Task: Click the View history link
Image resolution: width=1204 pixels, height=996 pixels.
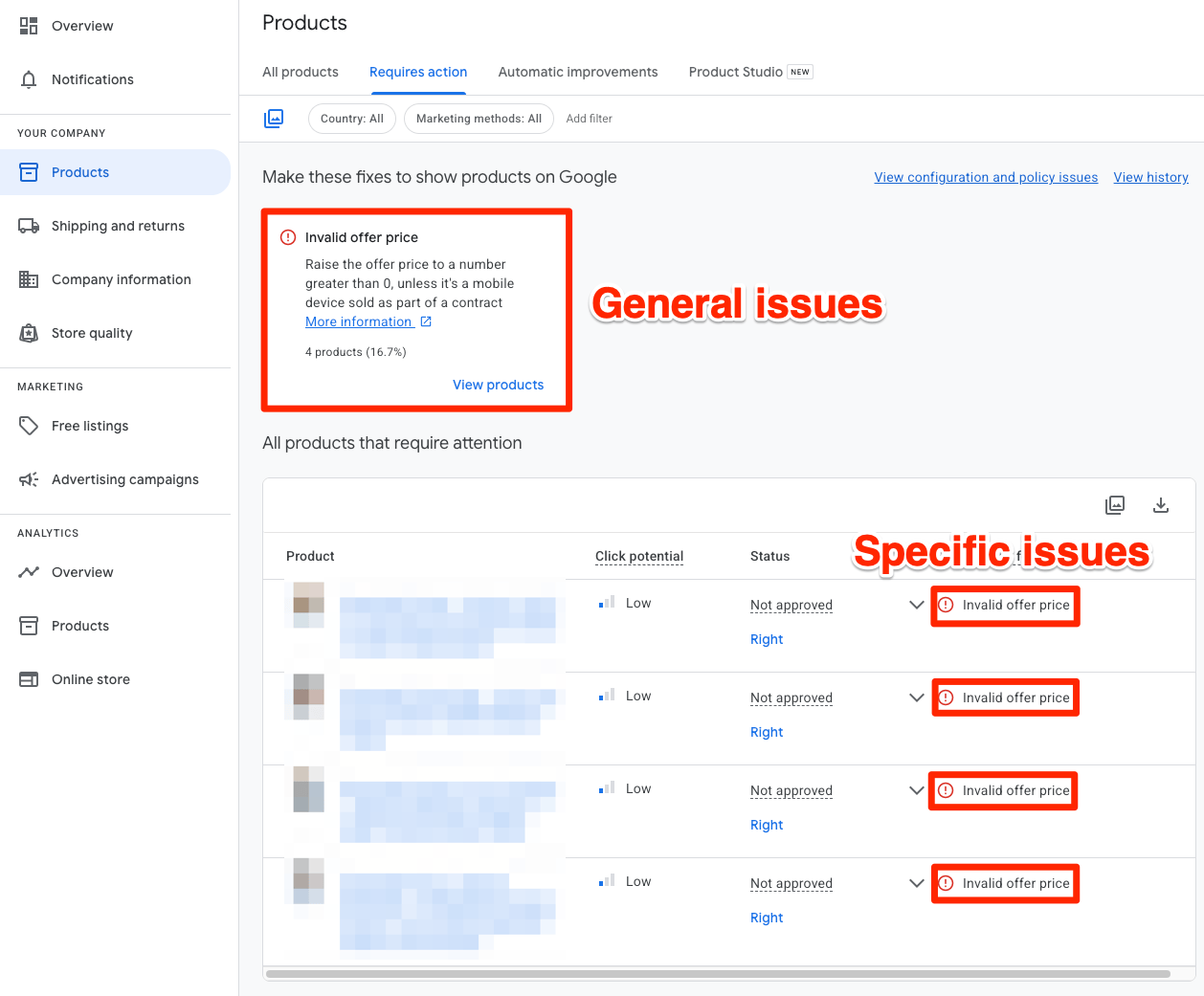Action: coord(1150,177)
